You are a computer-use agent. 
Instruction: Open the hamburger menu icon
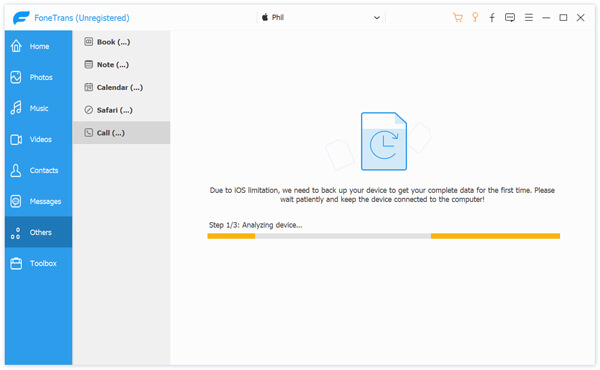(529, 18)
